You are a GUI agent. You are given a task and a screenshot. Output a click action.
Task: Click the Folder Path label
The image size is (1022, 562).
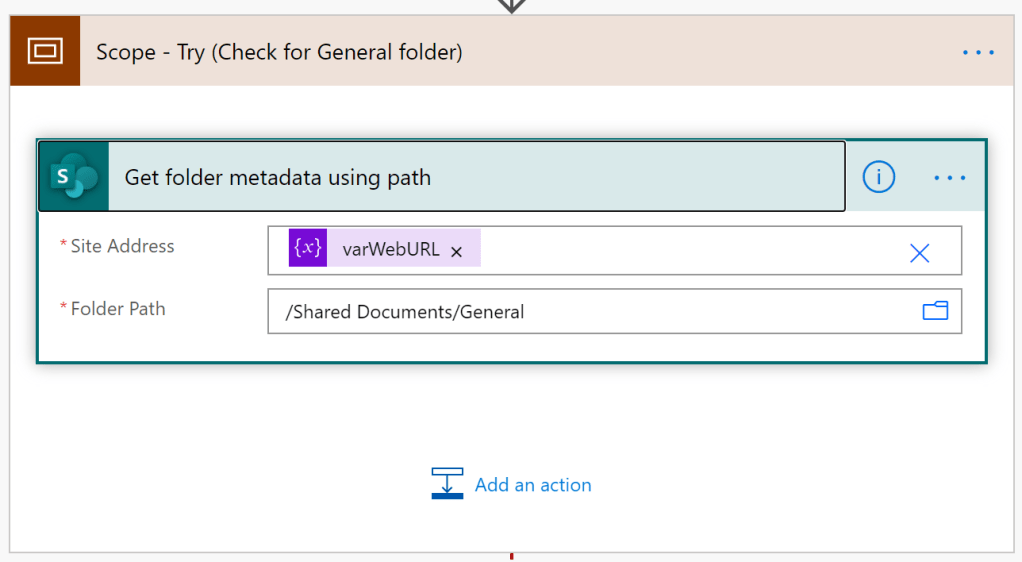pos(118,309)
